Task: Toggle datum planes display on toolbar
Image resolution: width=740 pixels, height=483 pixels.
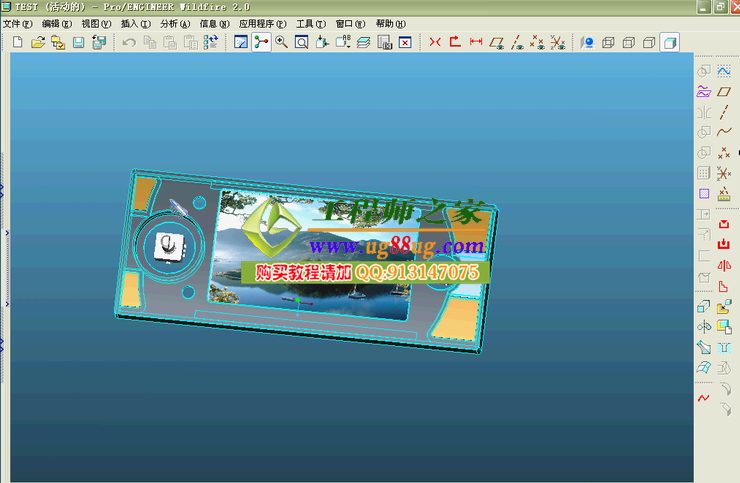Action: pos(496,42)
